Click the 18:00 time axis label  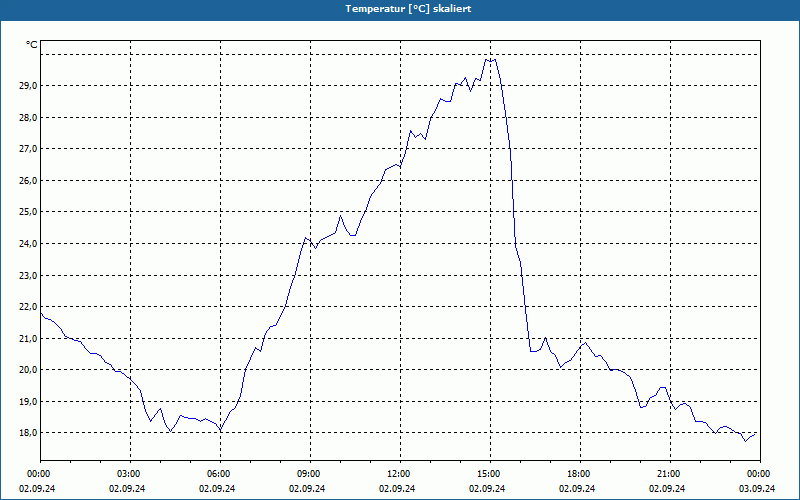tap(580, 474)
